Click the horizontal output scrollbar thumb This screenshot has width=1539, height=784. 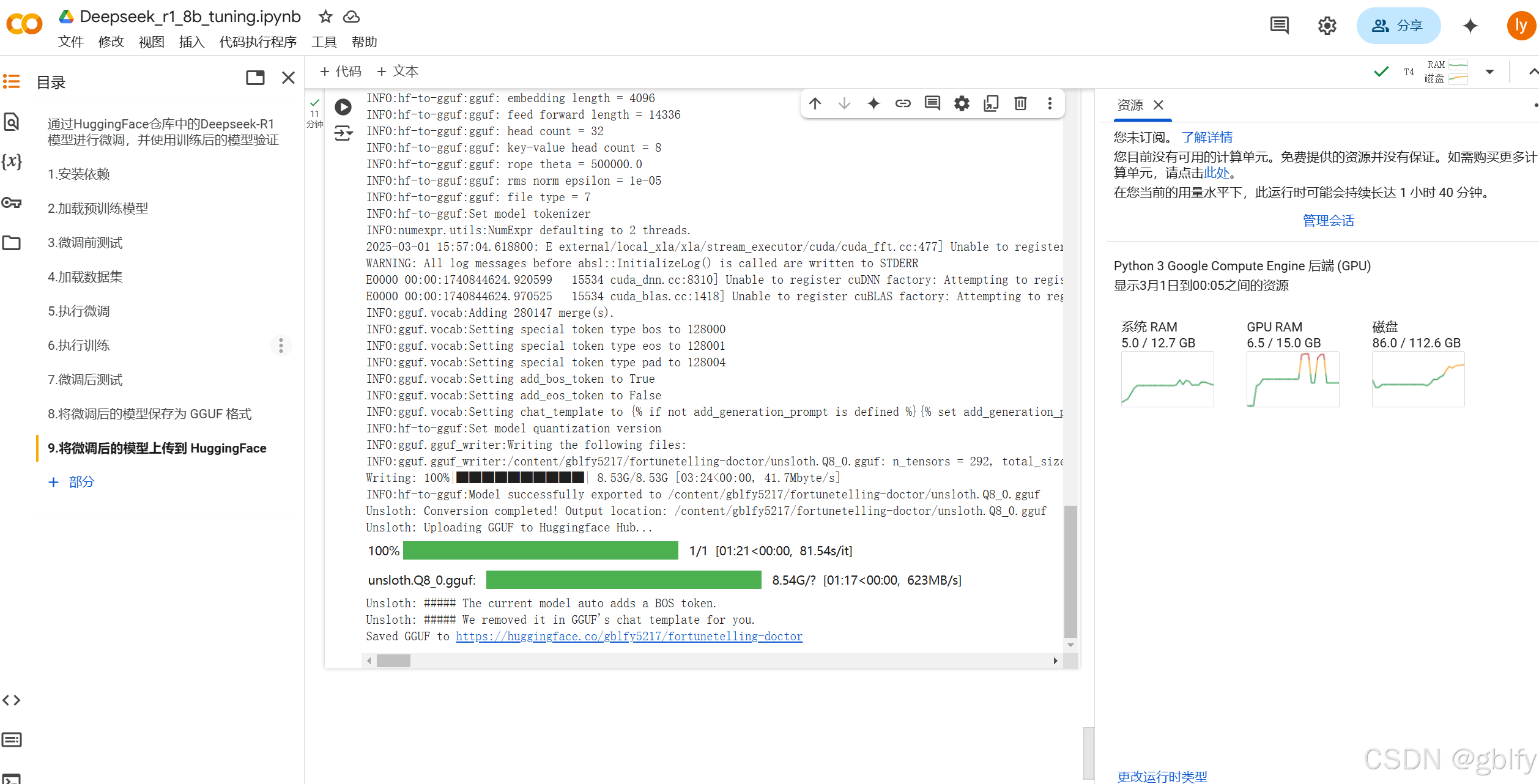393,660
